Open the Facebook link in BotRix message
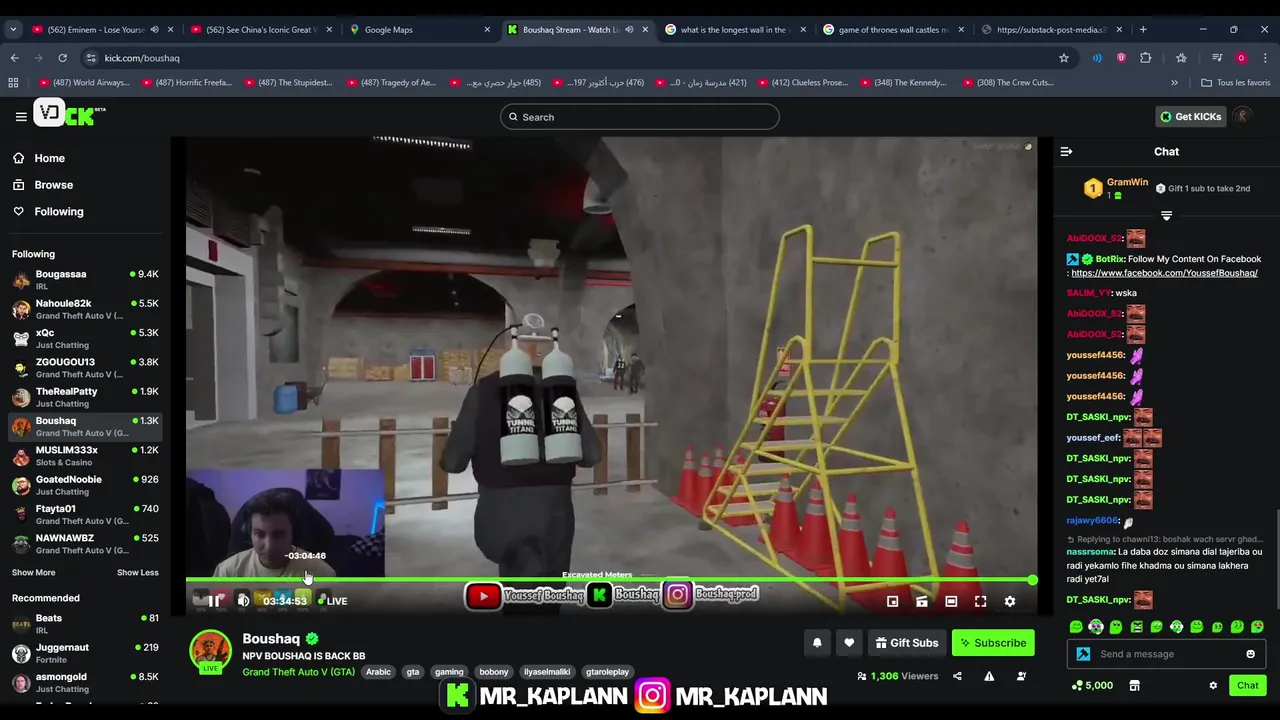The width and height of the screenshot is (1280, 720). pos(1164,273)
